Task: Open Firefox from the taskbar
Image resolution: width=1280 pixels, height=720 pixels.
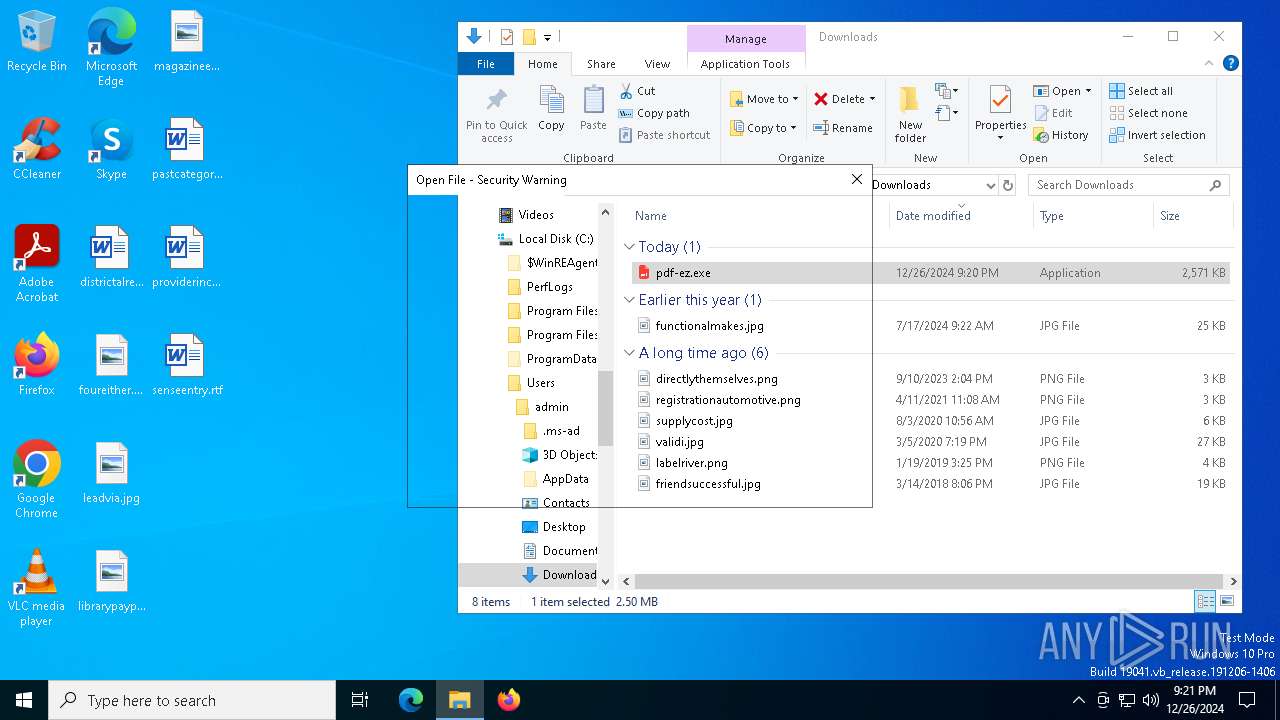Action: click(x=509, y=700)
